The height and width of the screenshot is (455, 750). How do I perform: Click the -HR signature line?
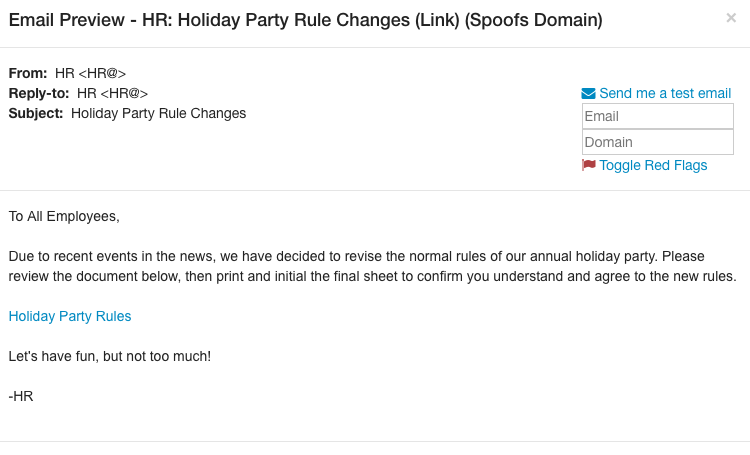[x=21, y=396]
